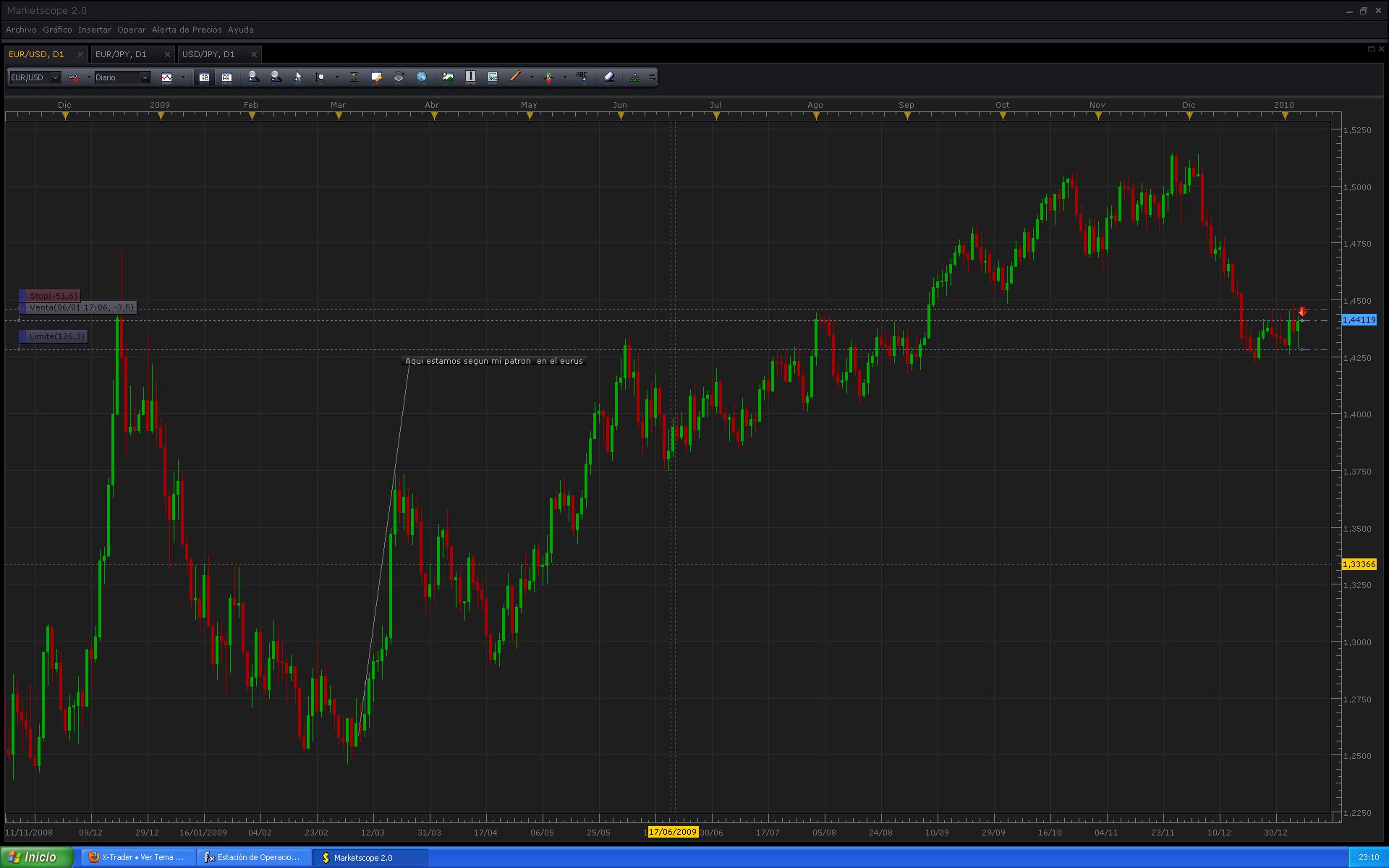The height and width of the screenshot is (868, 1389).
Task: Open X-Trader window from taskbar
Action: coord(137,857)
